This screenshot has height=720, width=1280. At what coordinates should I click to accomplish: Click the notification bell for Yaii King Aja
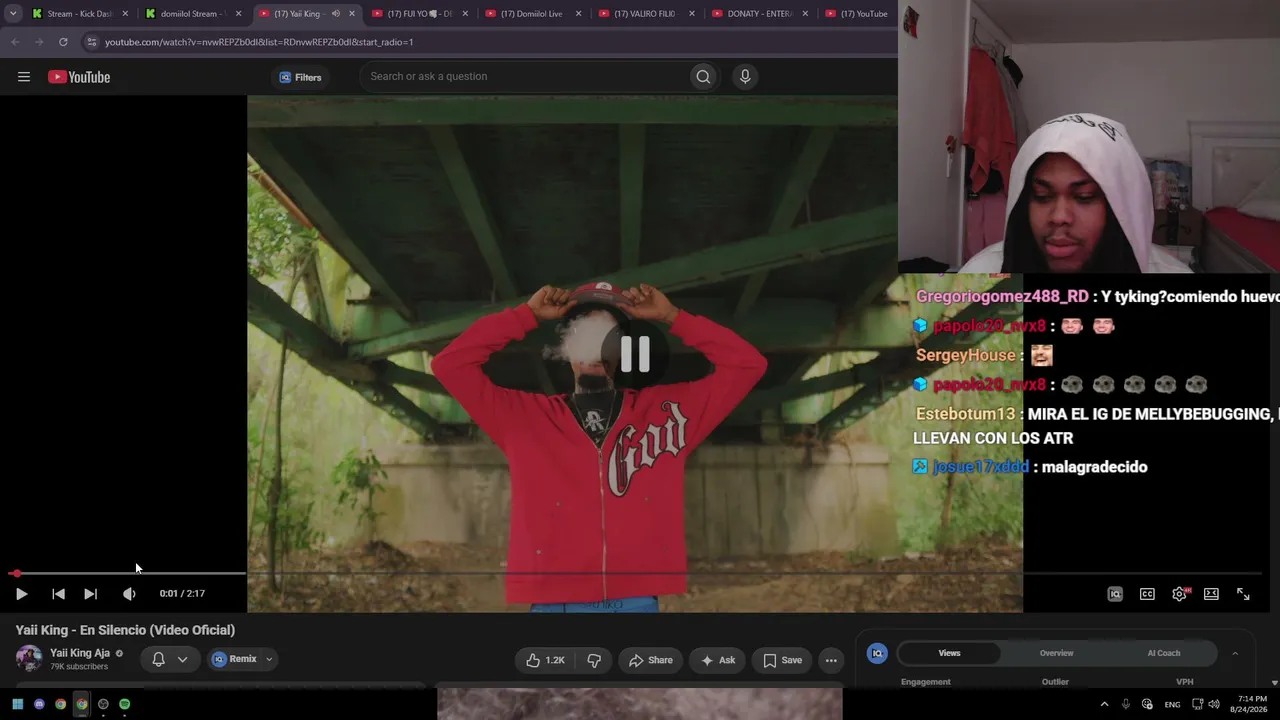[x=158, y=659]
